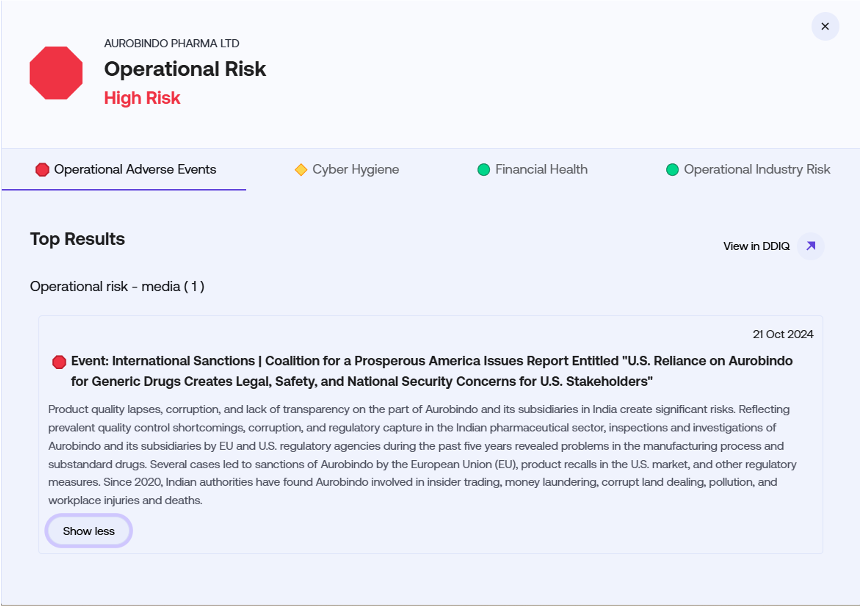This screenshot has height=606, width=860.
Task: Switch to the Cyber Hygiene tab
Action: click(x=346, y=169)
